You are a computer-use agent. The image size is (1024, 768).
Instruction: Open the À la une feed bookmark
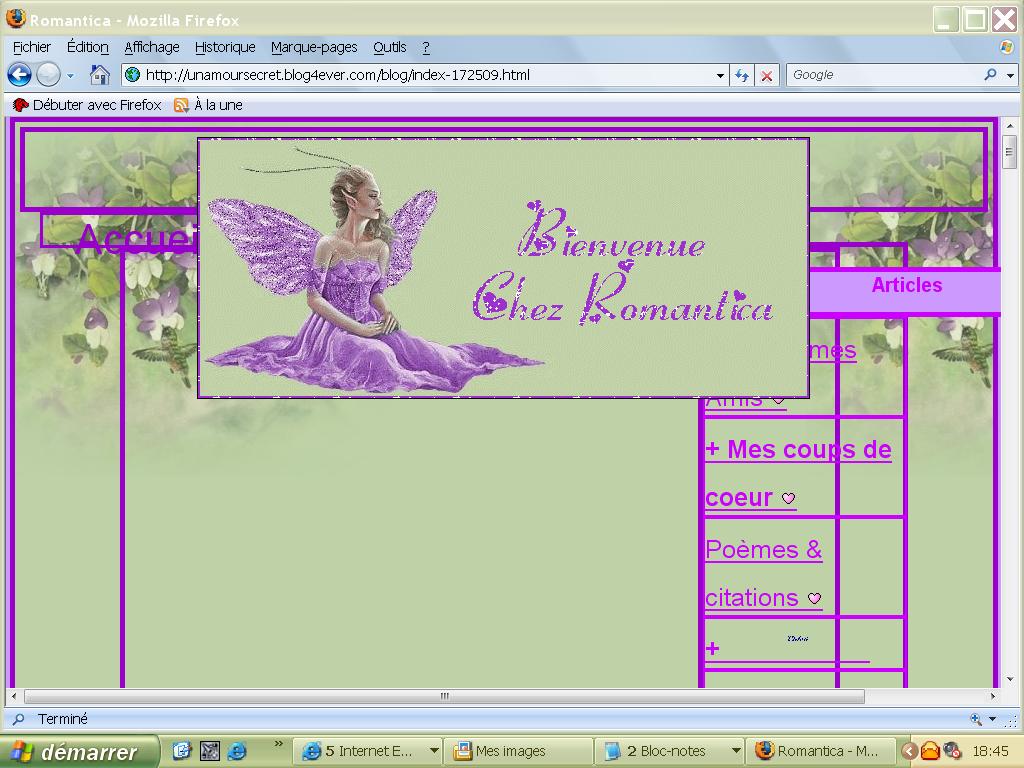(209, 104)
